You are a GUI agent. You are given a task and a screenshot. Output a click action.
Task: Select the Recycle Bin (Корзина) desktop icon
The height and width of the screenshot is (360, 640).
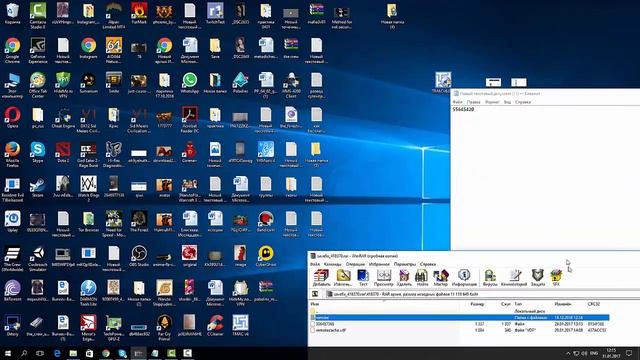[13, 14]
